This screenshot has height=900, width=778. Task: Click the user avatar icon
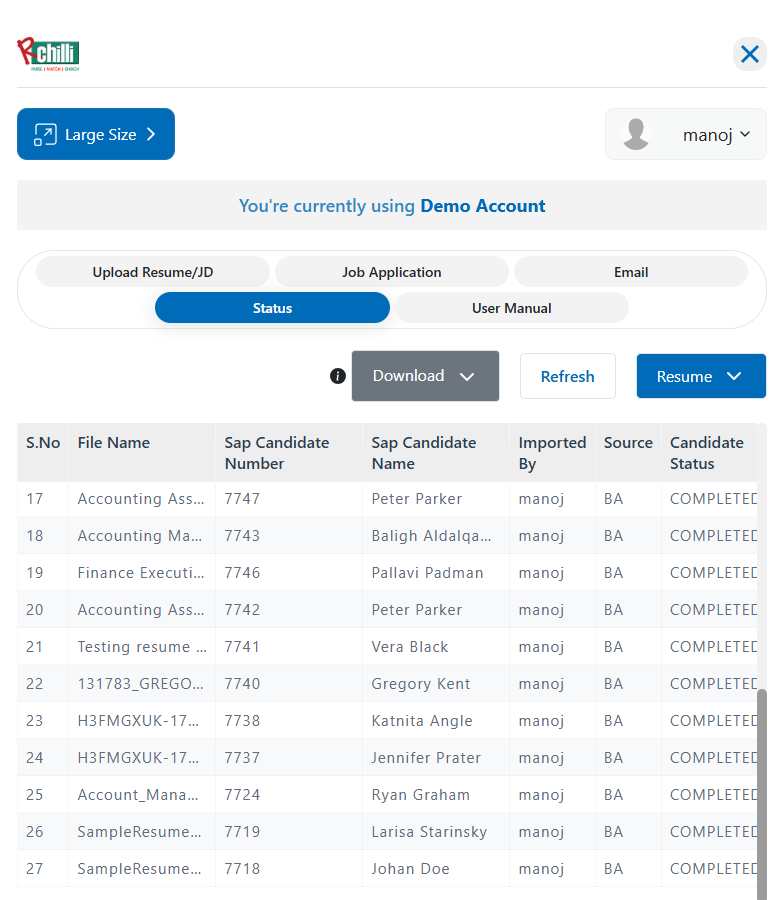point(636,135)
